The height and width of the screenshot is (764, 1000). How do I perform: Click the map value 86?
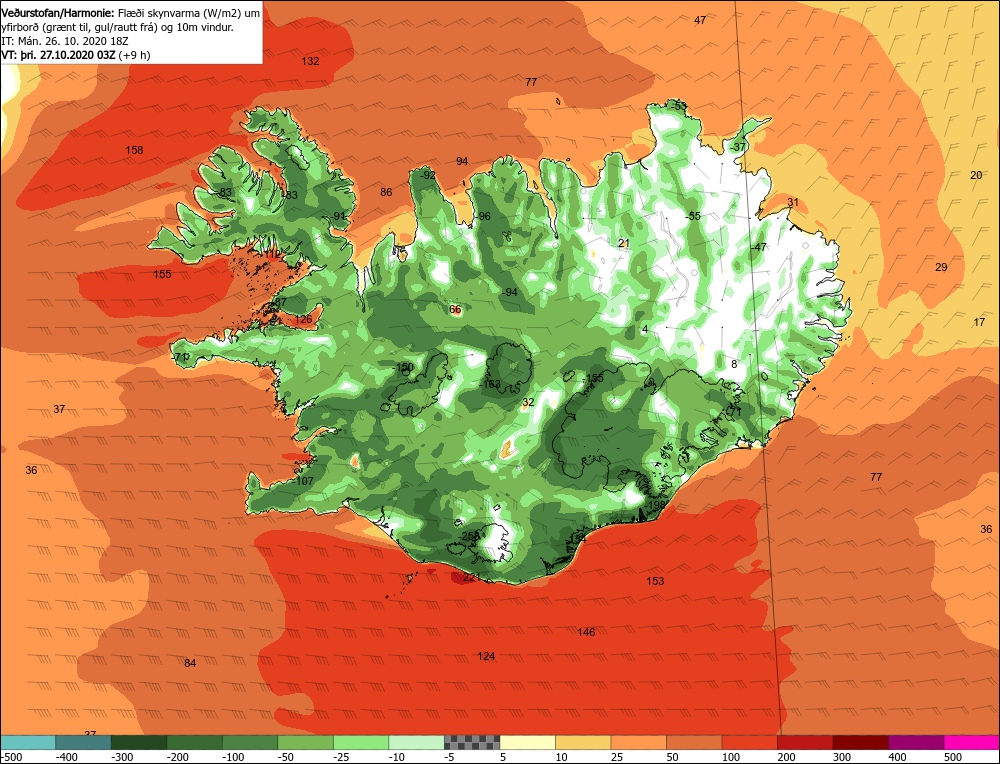(x=386, y=192)
